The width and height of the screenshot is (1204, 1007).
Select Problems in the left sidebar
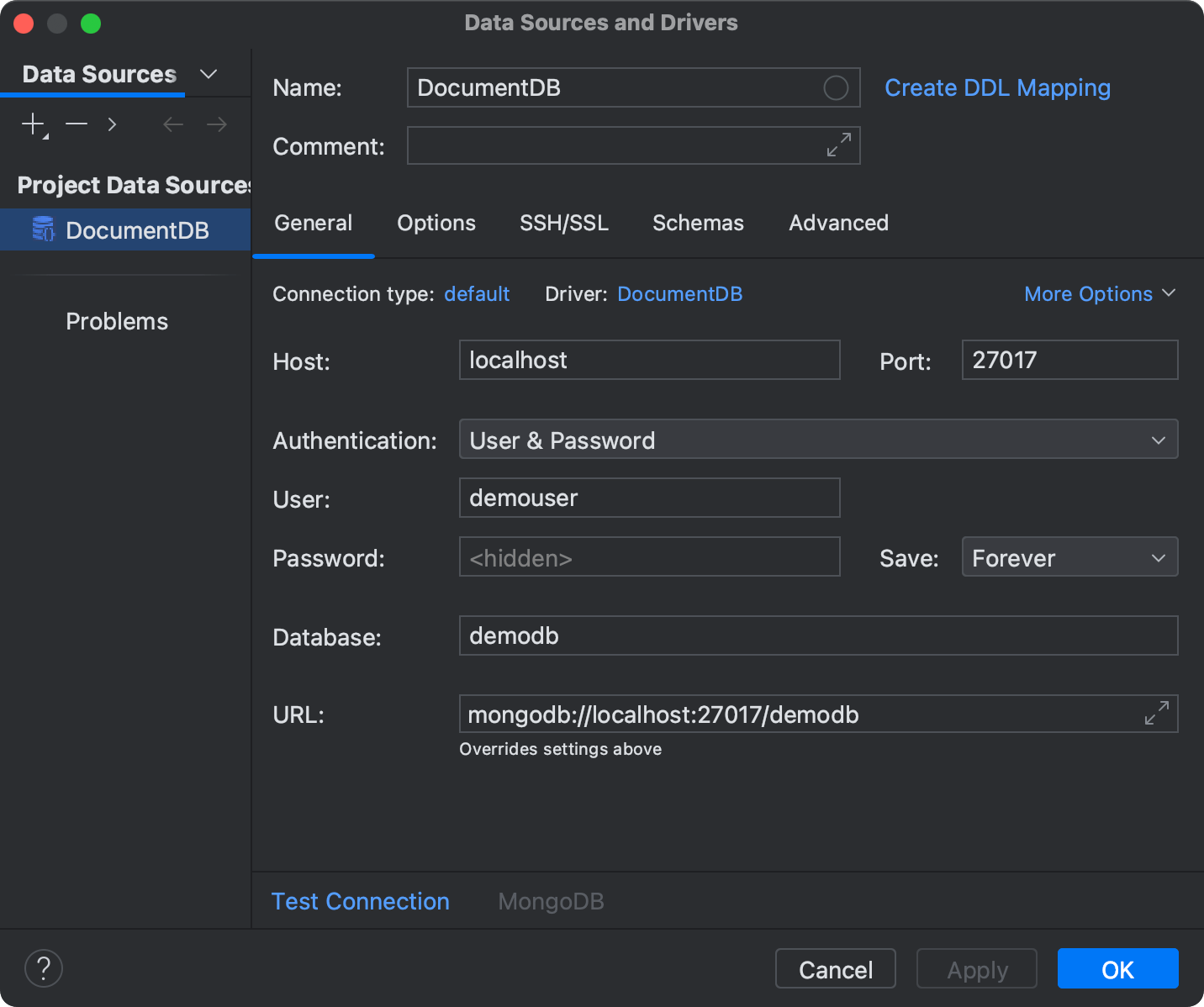click(117, 320)
